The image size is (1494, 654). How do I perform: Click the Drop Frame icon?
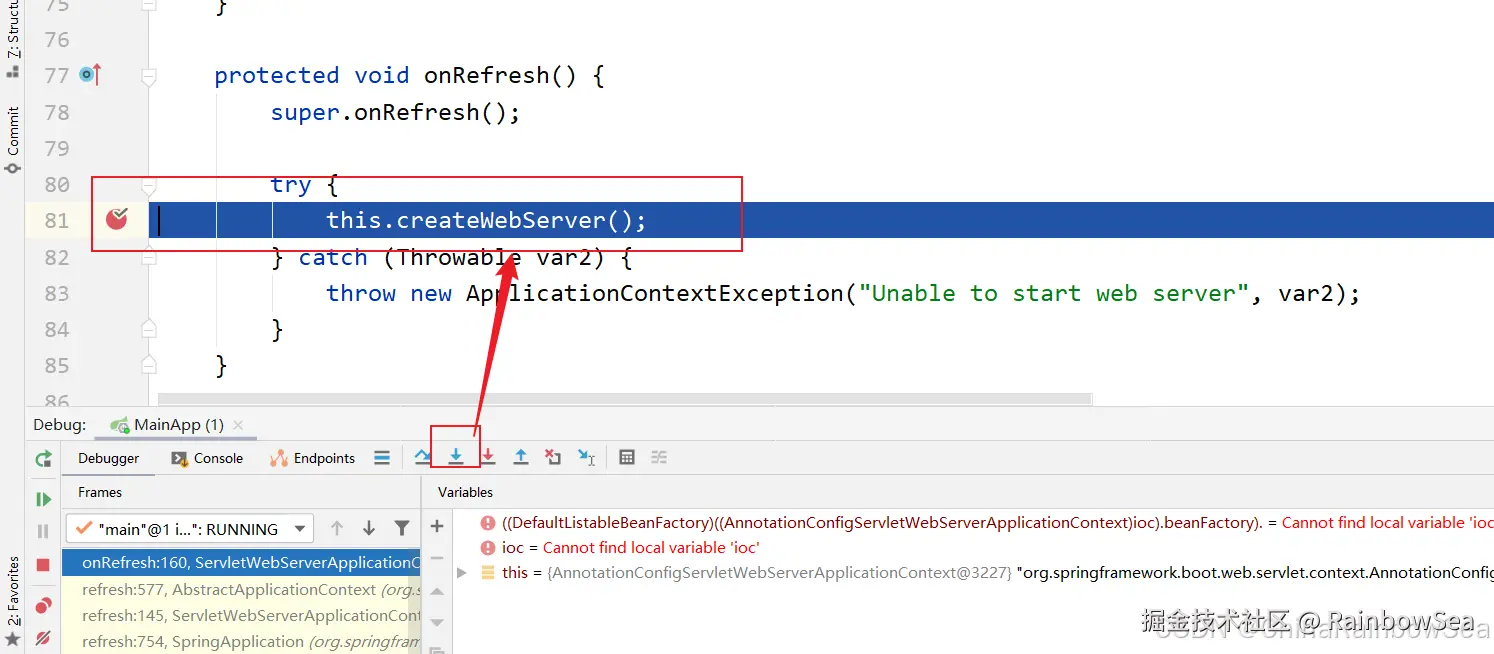pyautogui.click(x=553, y=457)
